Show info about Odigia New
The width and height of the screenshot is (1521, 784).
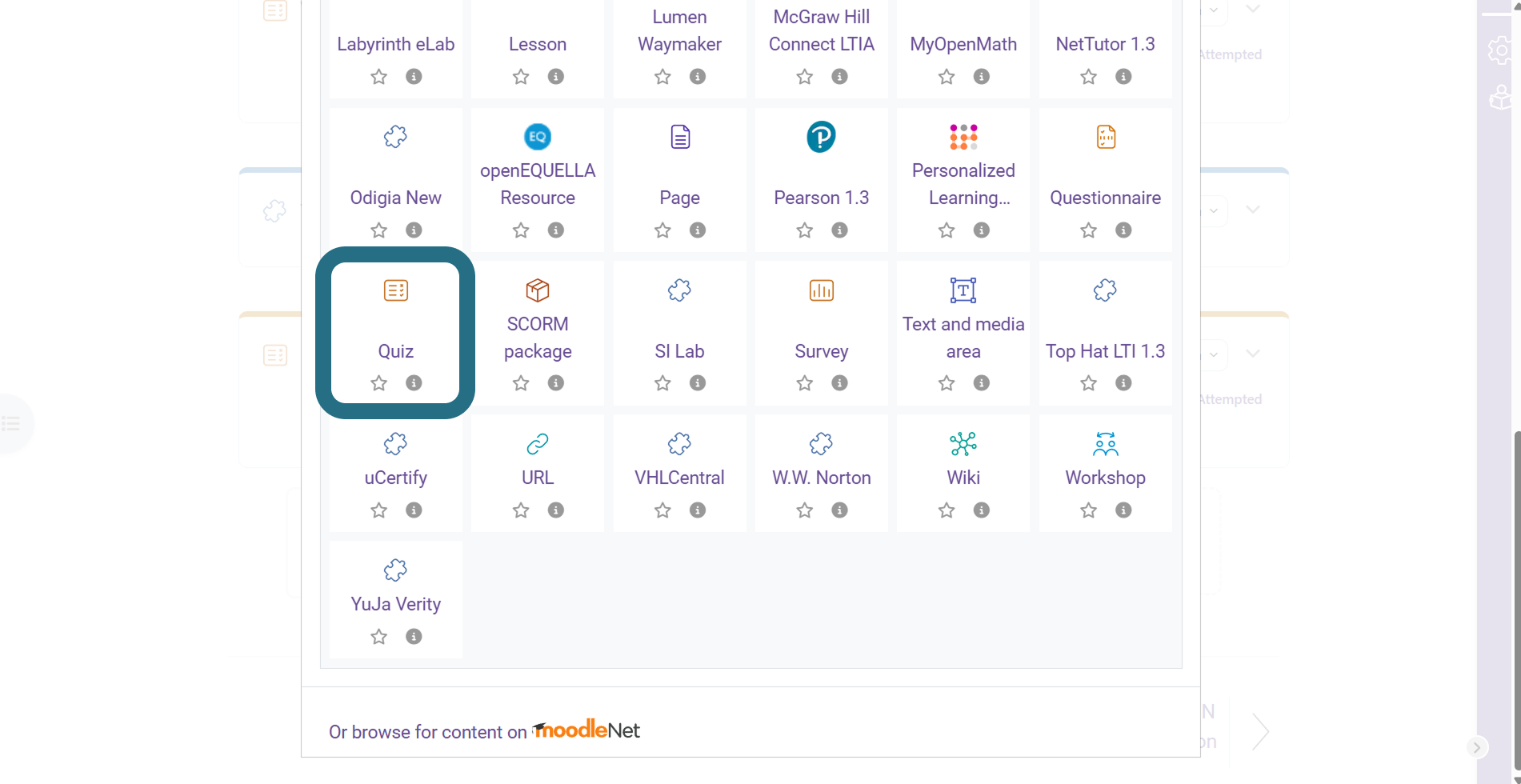click(414, 230)
